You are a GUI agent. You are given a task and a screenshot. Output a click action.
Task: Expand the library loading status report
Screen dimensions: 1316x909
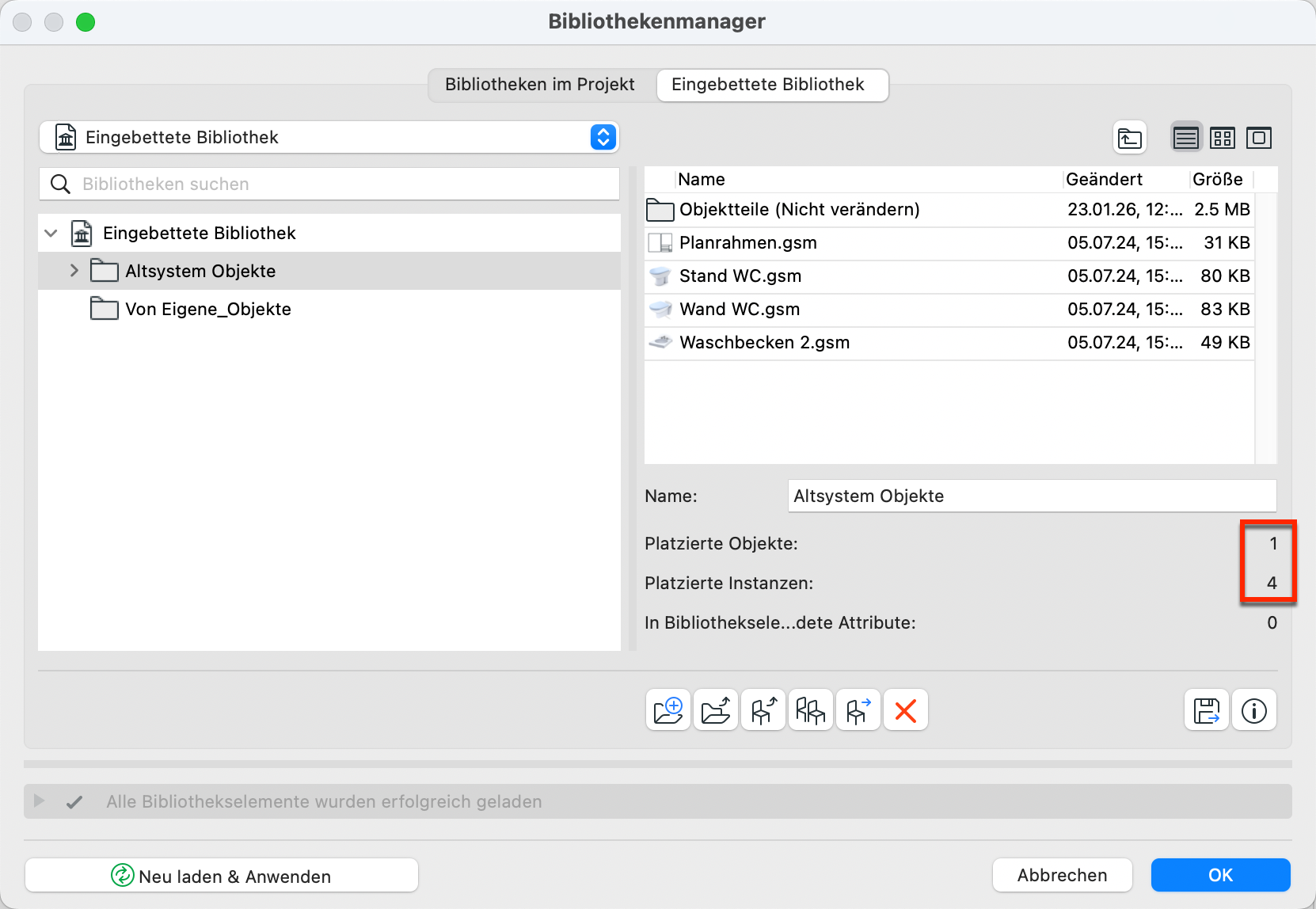pos(39,801)
